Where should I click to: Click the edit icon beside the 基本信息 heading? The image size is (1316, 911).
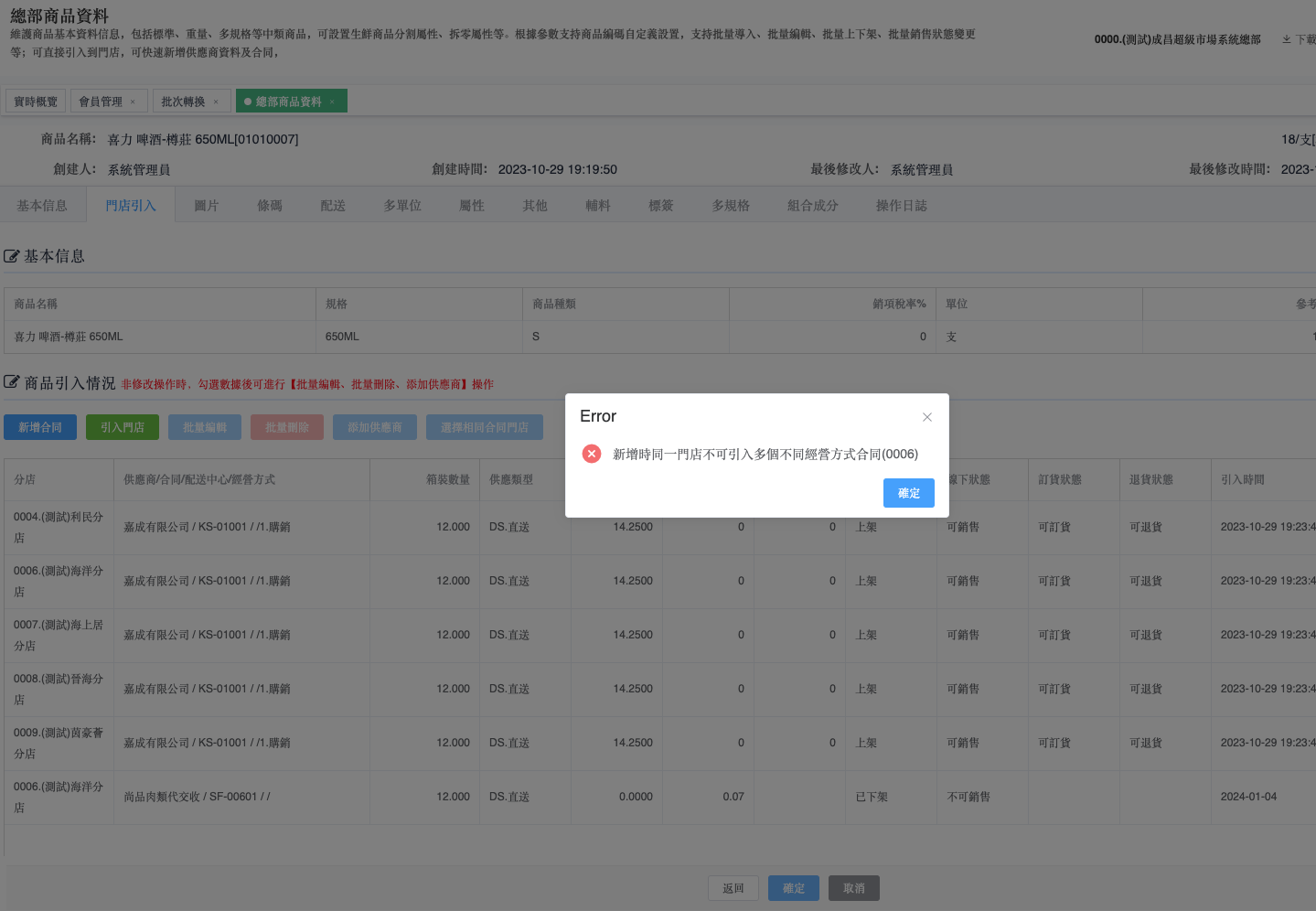12,256
